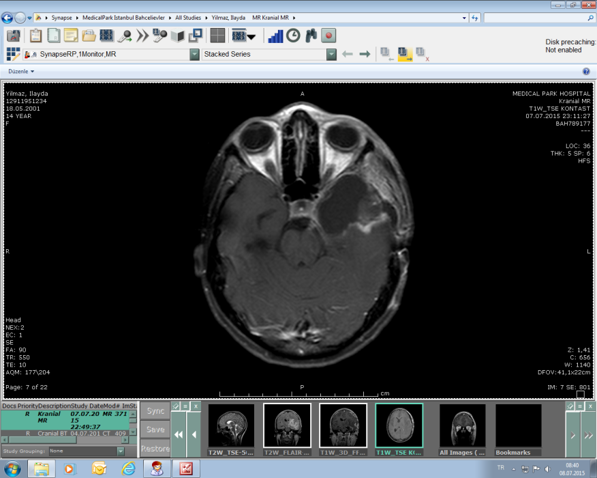This screenshot has height=478, width=597.
Task: Click the 3D cube icon
Action: (177, 36)
